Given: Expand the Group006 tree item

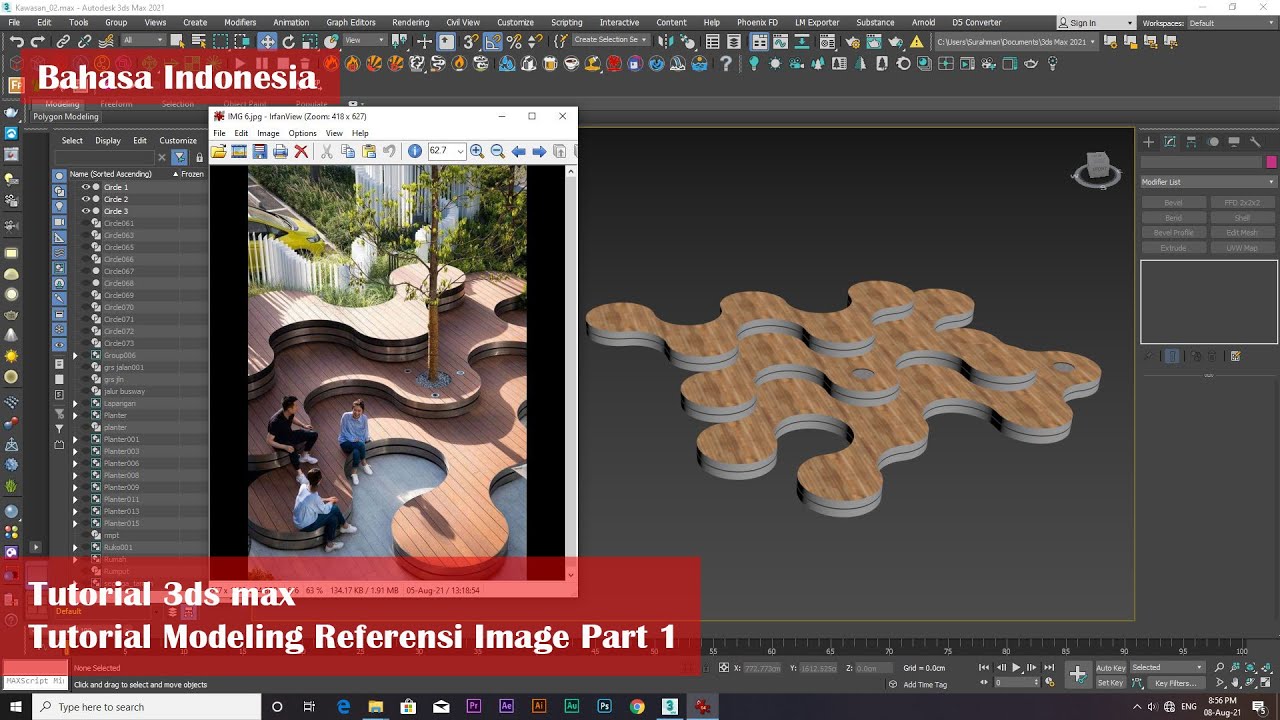Looking at the screenshot, I should tap(74, 355).
